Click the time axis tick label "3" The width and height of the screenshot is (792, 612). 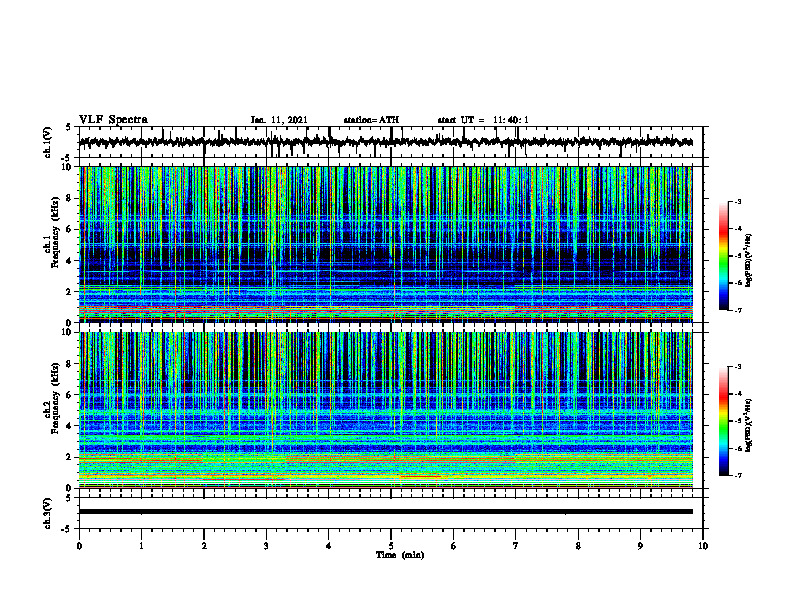click(266, 546)
